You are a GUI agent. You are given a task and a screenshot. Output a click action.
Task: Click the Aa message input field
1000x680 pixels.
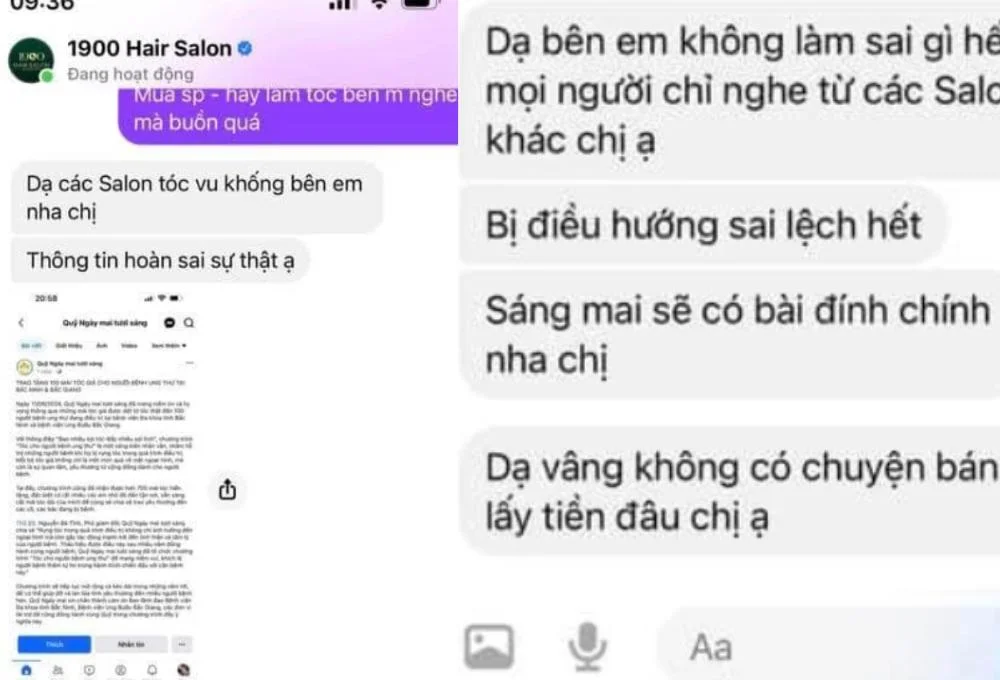(829, 647)
